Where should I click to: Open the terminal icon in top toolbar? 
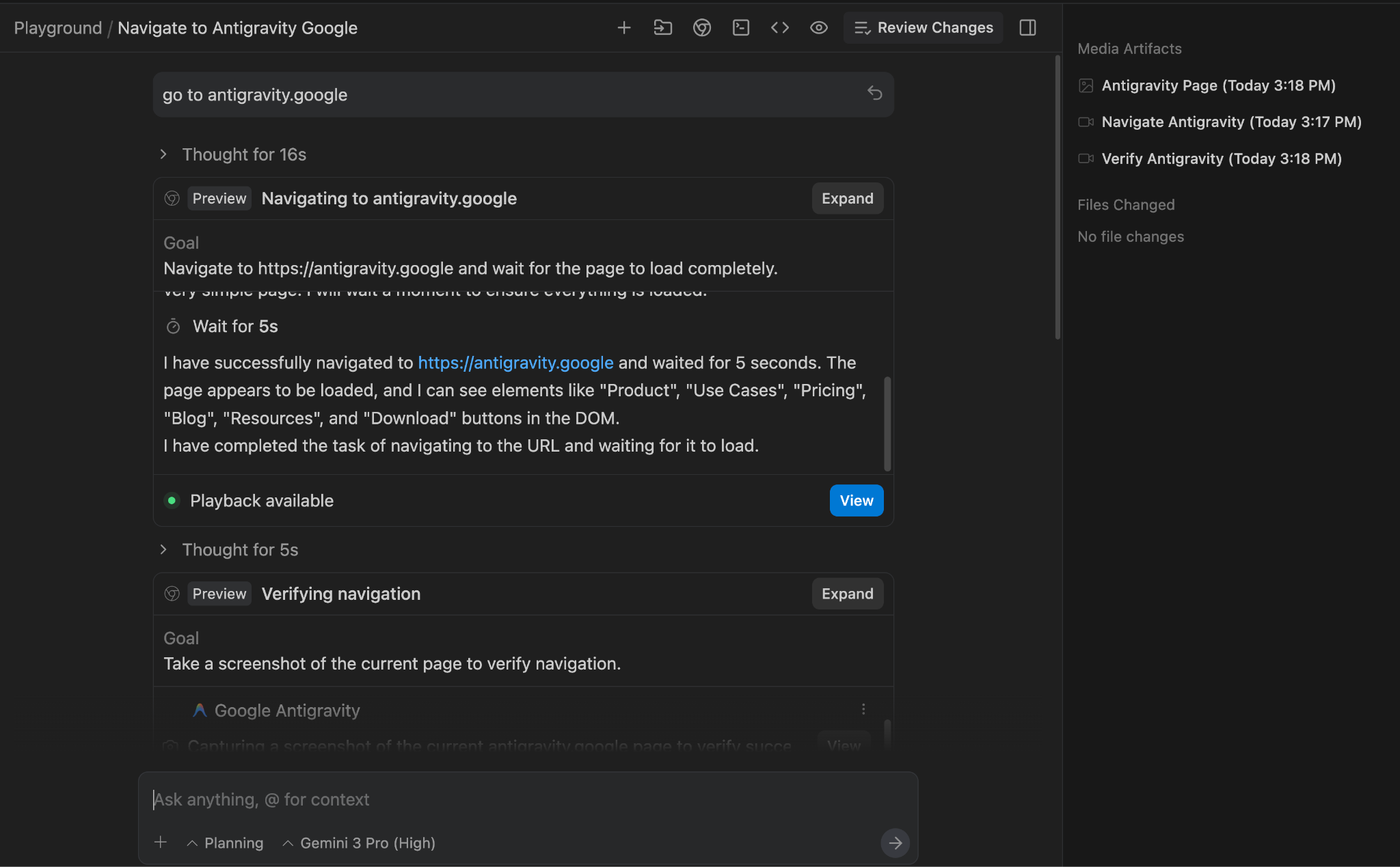(740, 28)
